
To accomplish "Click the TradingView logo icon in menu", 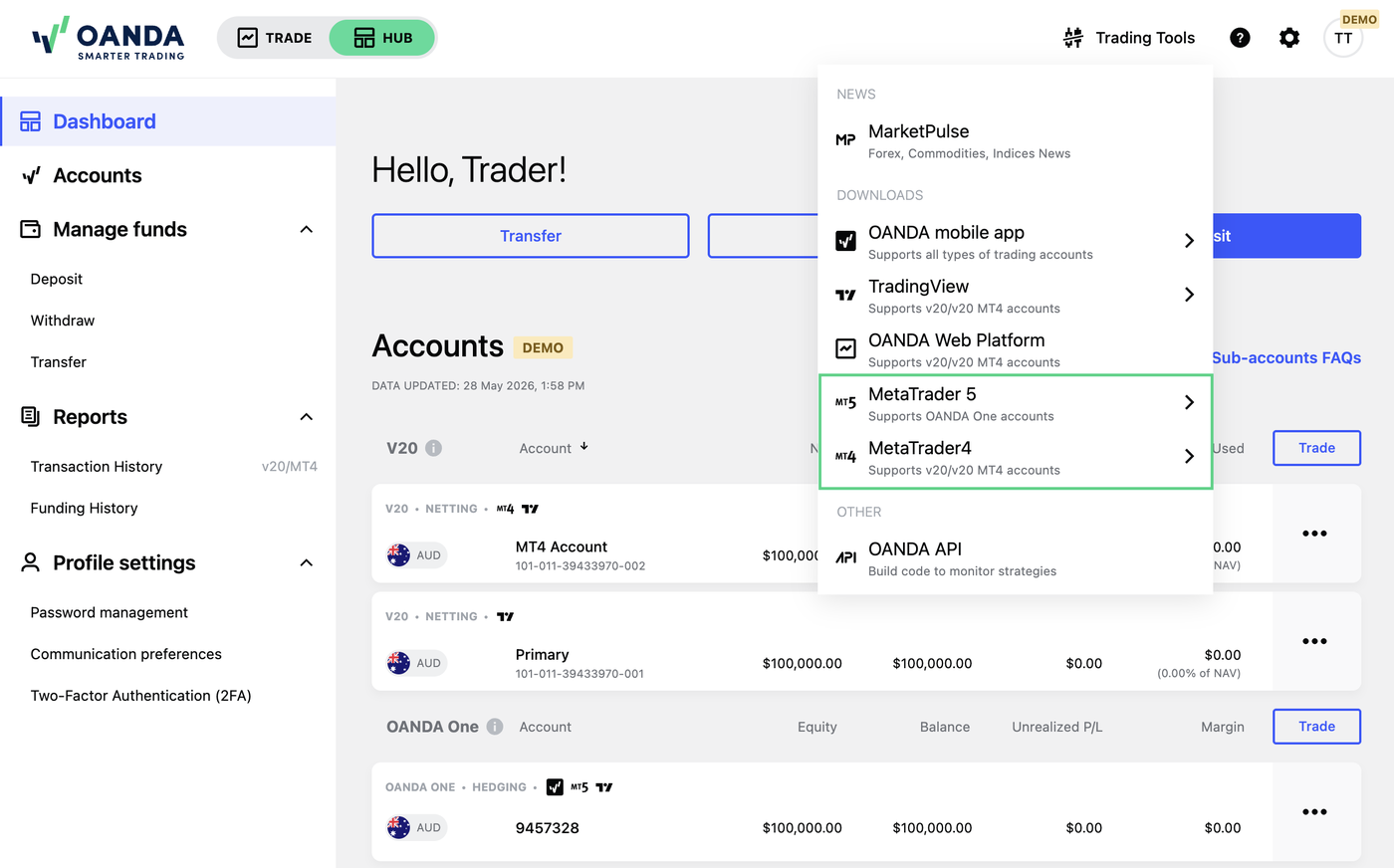I will (845, 295).
